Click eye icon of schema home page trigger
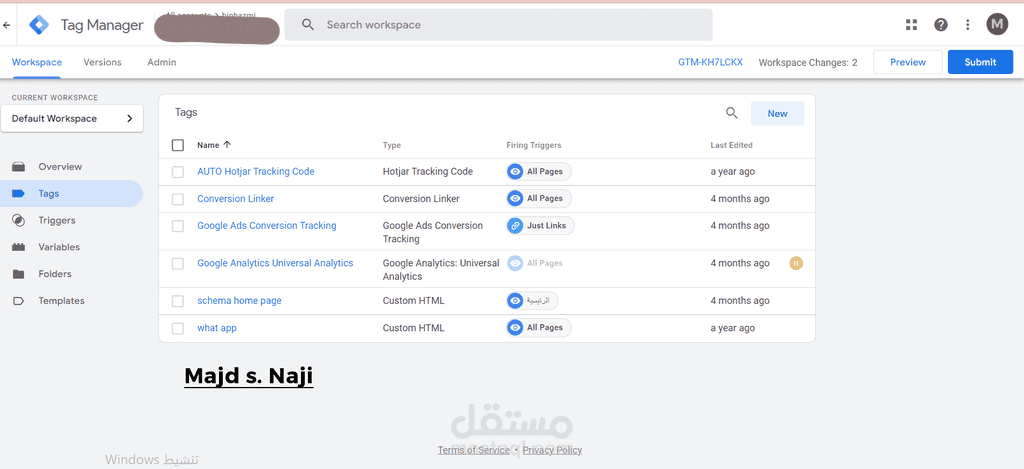This screenshot has height=469, width=1024. pos(515,300)
